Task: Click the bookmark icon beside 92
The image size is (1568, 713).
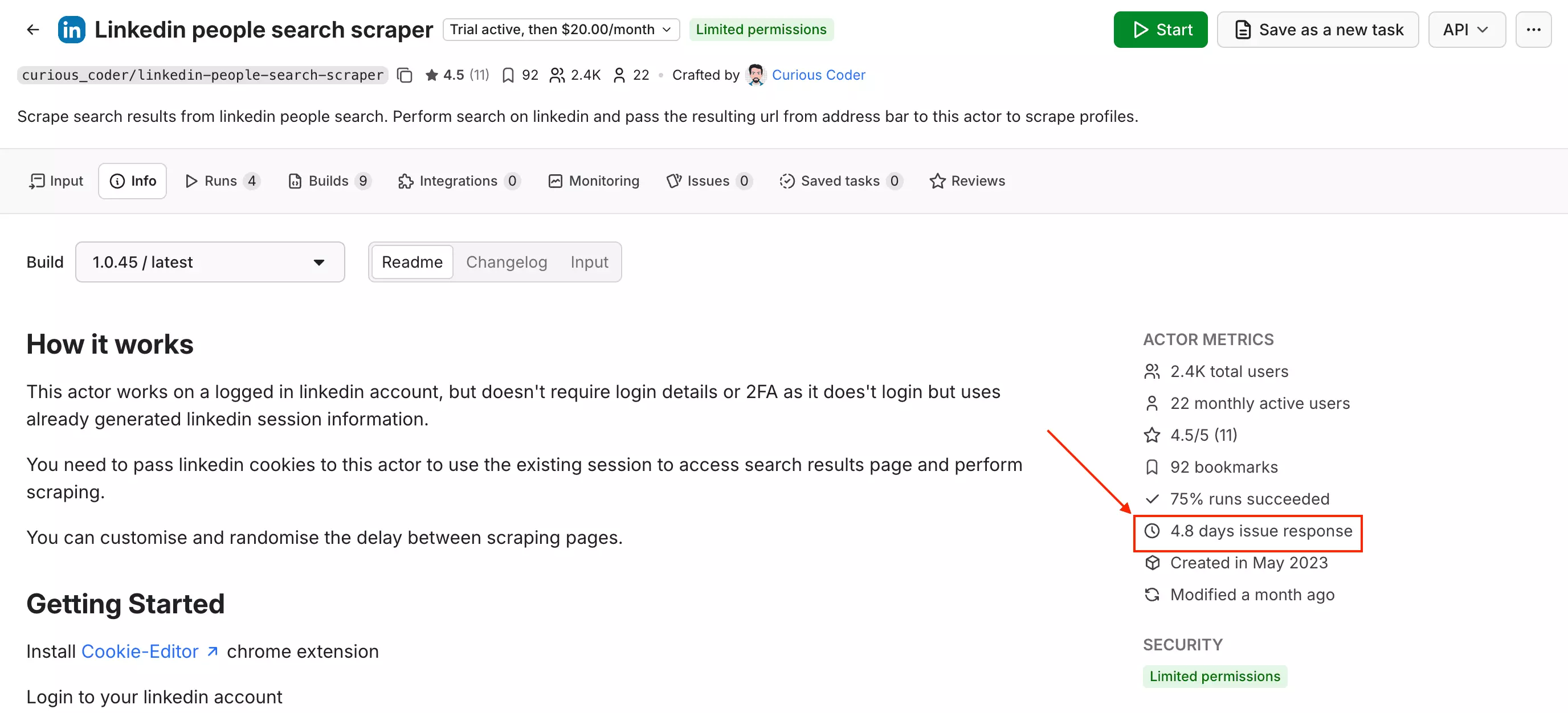Action: tap(508, 75)
